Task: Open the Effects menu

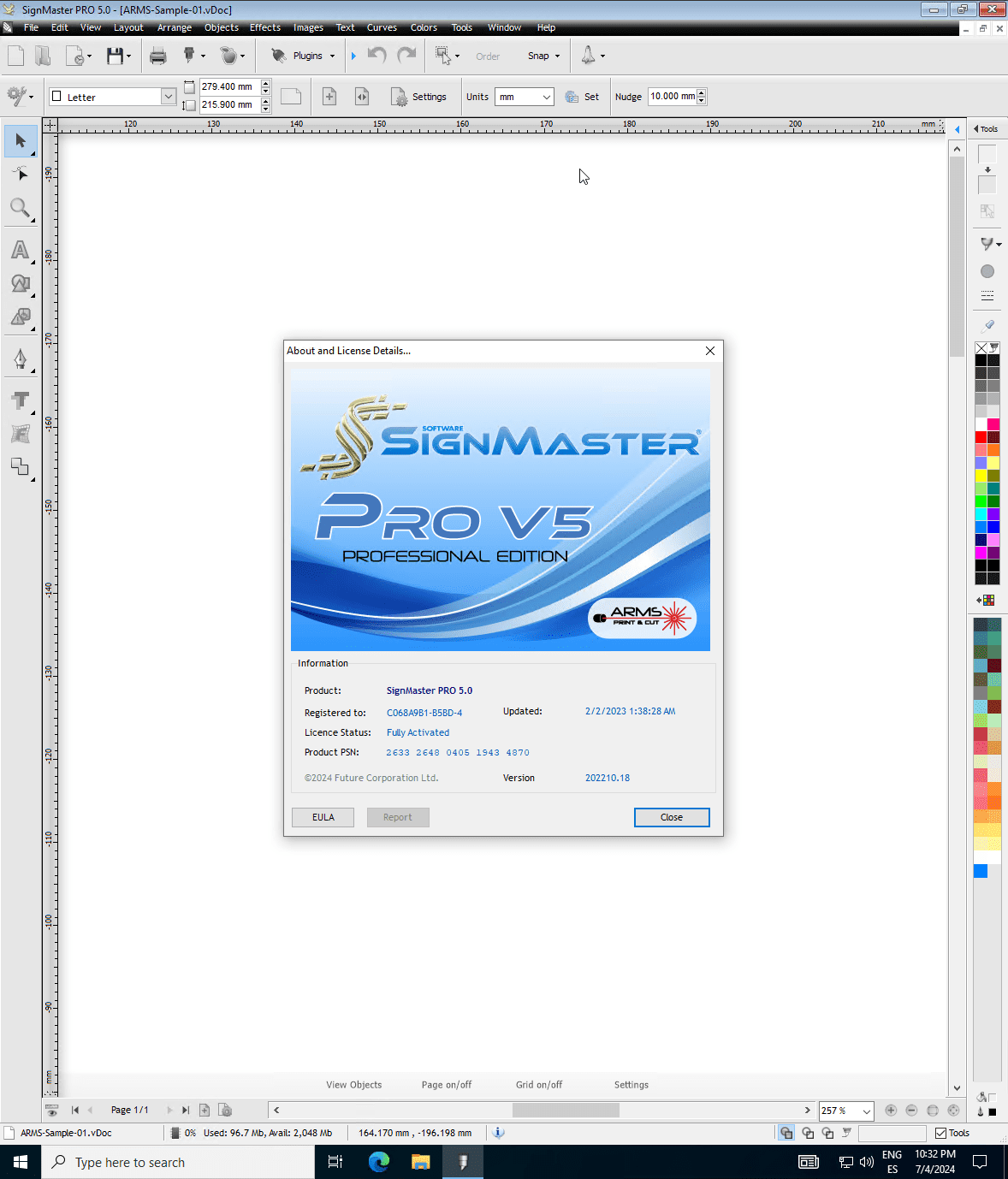Action: tap(264, 27)
